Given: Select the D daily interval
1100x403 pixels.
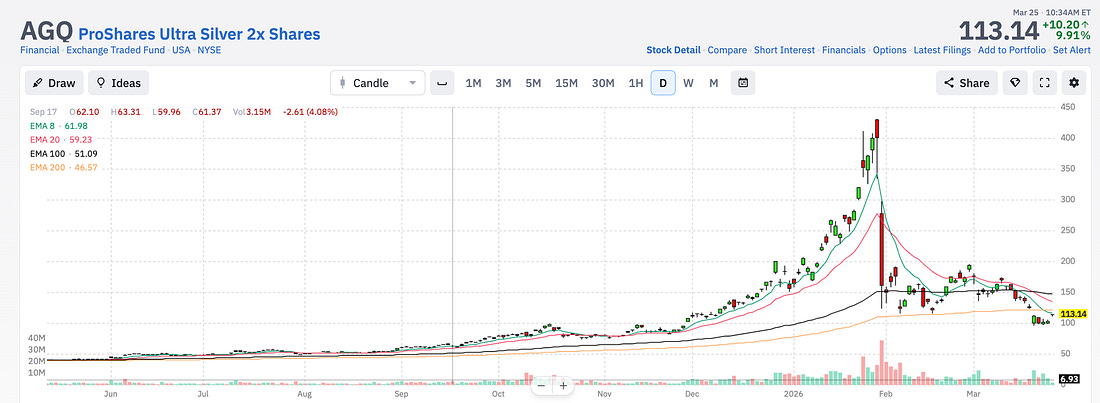Looking at the screenshot, I should [x=663, y=83].
